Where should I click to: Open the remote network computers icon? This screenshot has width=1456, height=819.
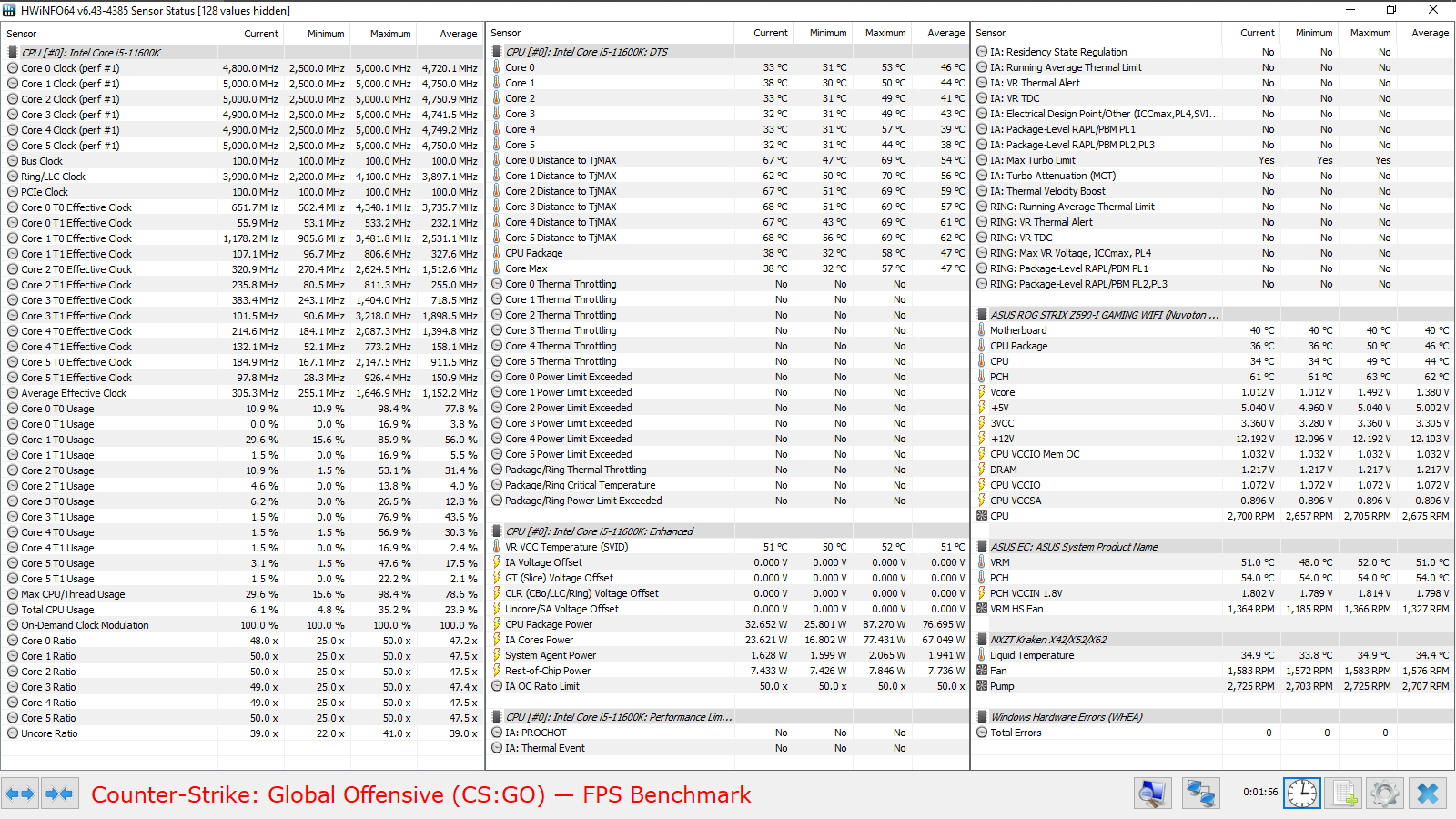[x=1200, y=794]
